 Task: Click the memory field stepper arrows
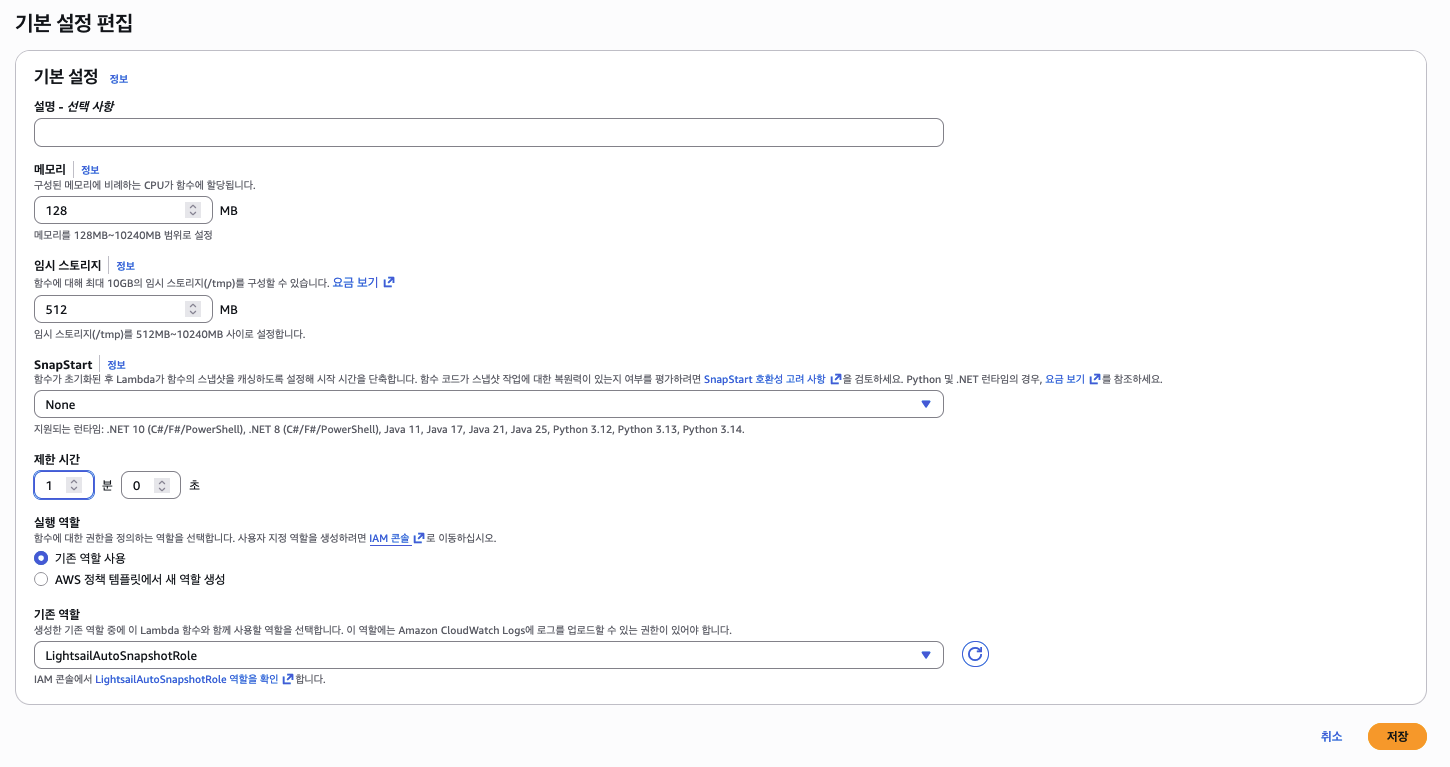[192, 211]
